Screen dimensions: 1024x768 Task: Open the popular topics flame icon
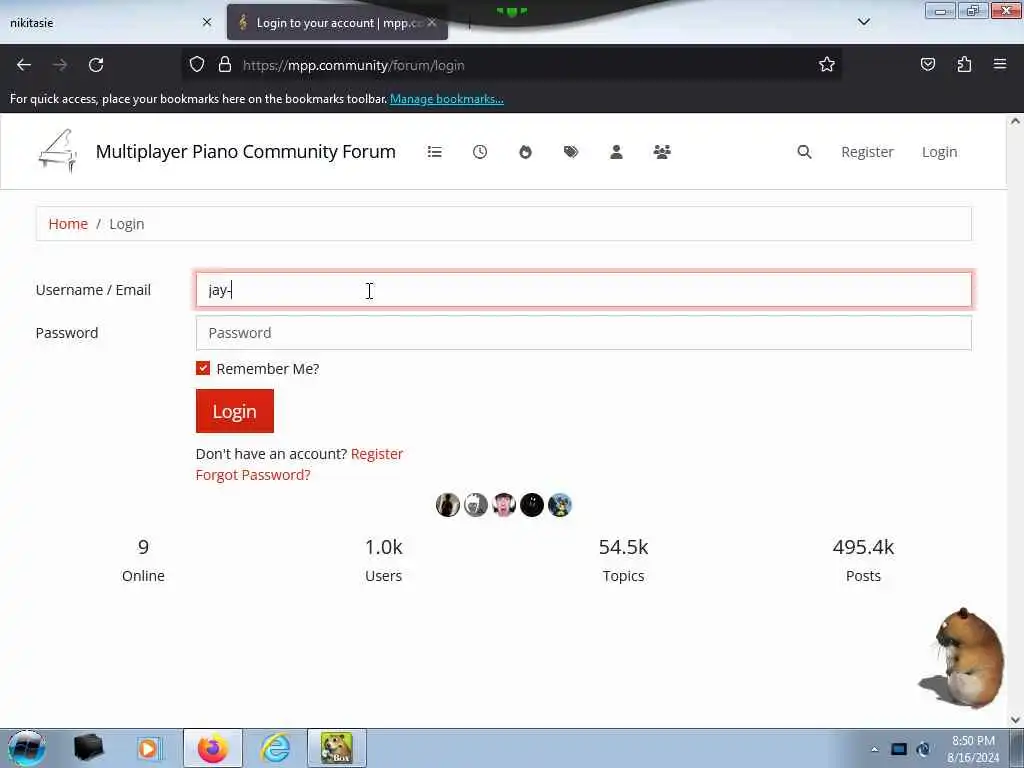[x=525, y=152]
